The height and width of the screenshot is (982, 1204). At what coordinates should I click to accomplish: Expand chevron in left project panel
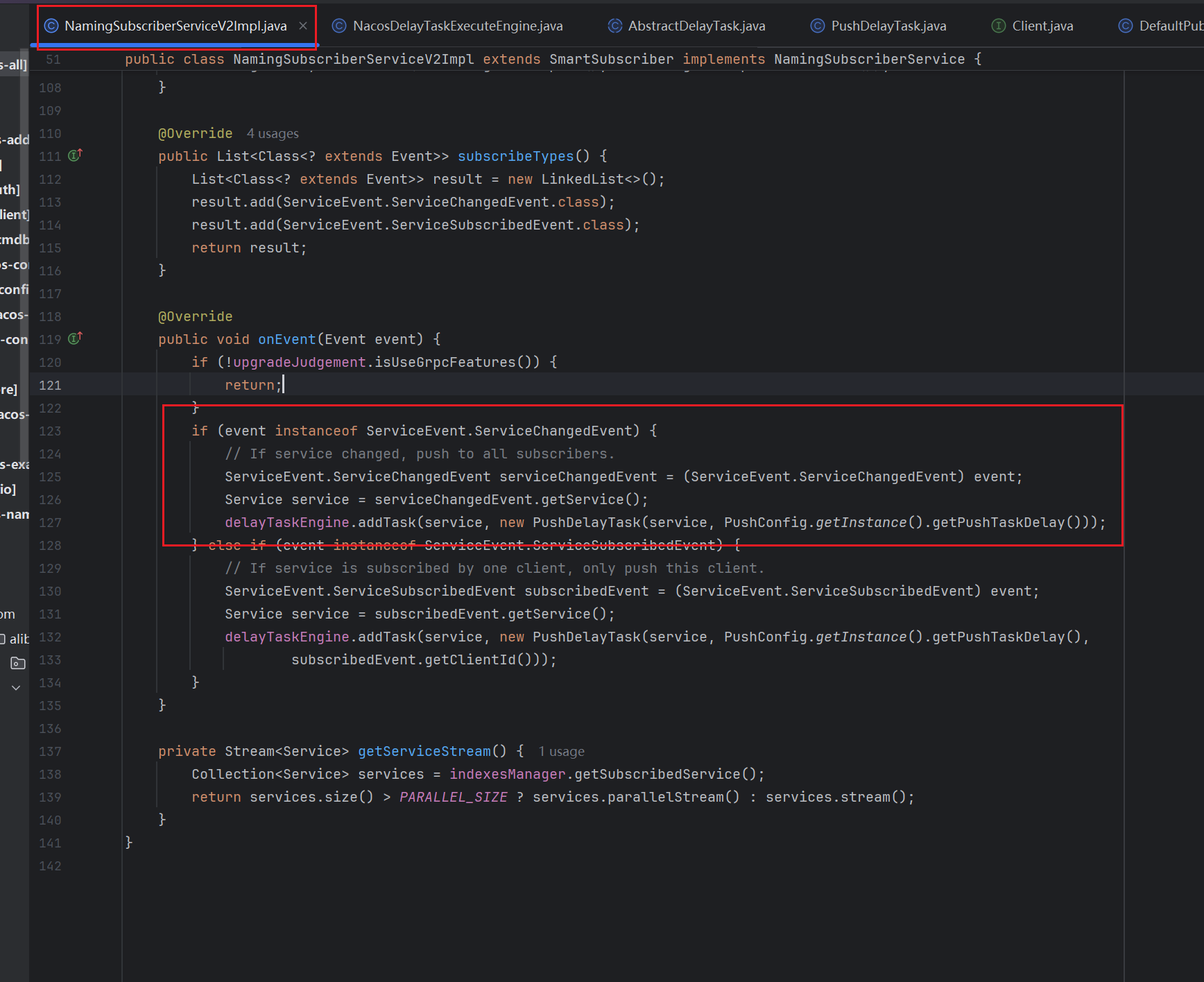pos(16,687)
